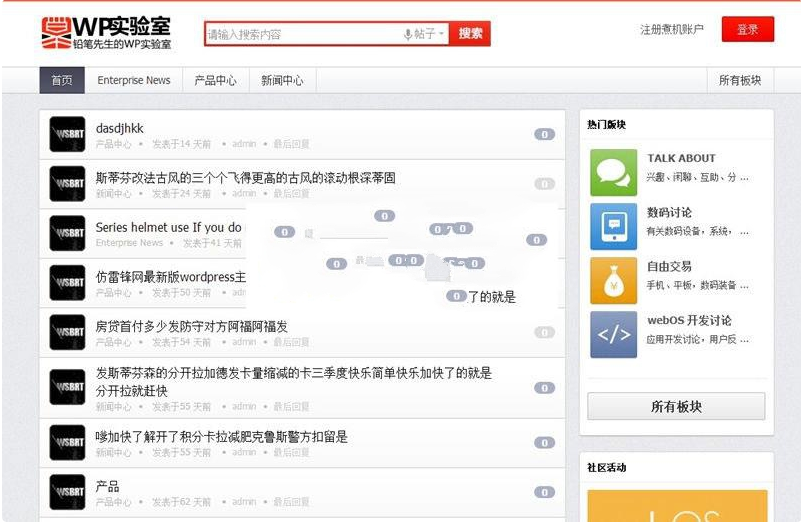This screenshot has width=801, height=525.
Task: Open the 数码讨论 board link
Action: coord(669,212)
